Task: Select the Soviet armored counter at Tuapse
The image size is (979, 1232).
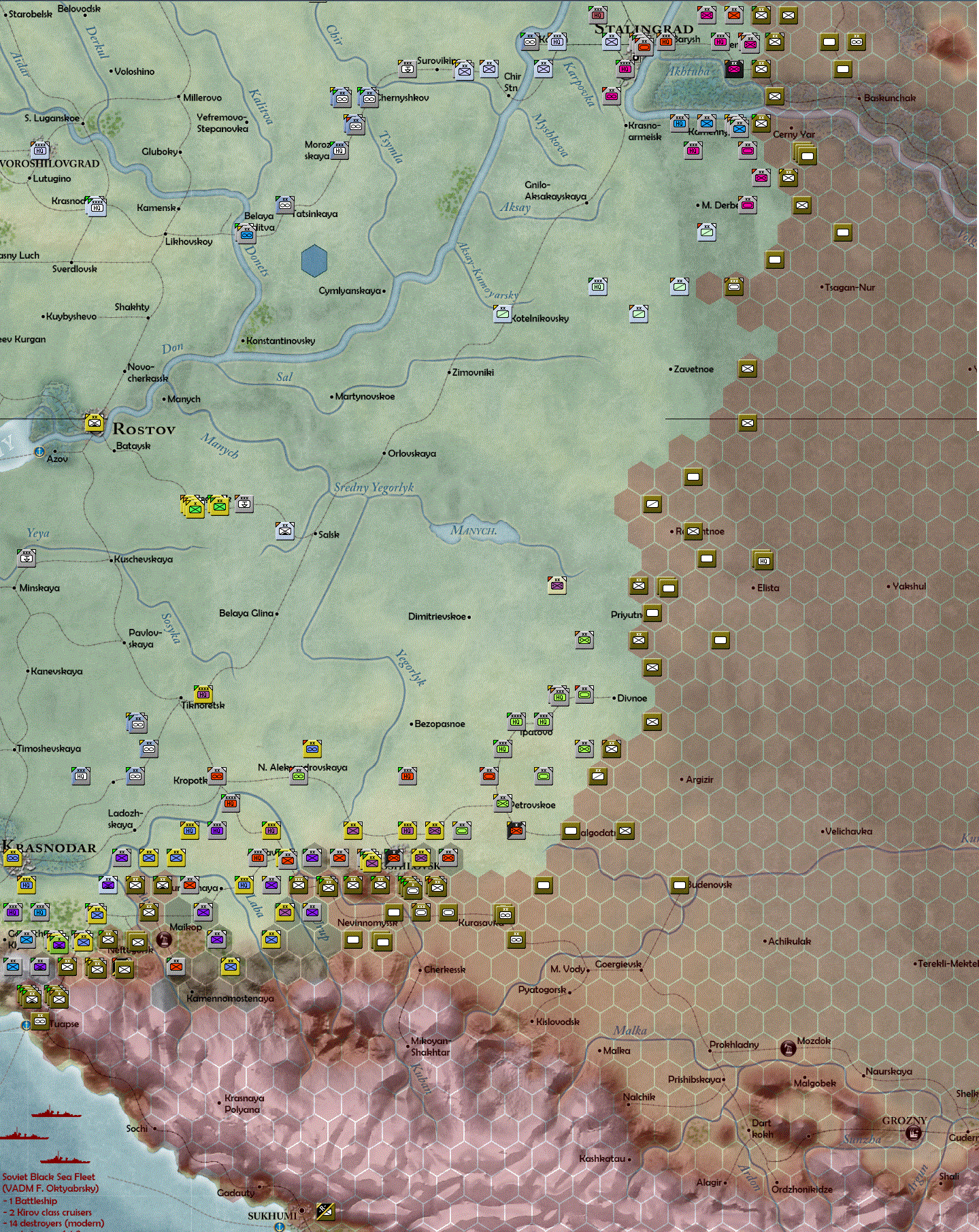Action: click(x=40, y=1021)
